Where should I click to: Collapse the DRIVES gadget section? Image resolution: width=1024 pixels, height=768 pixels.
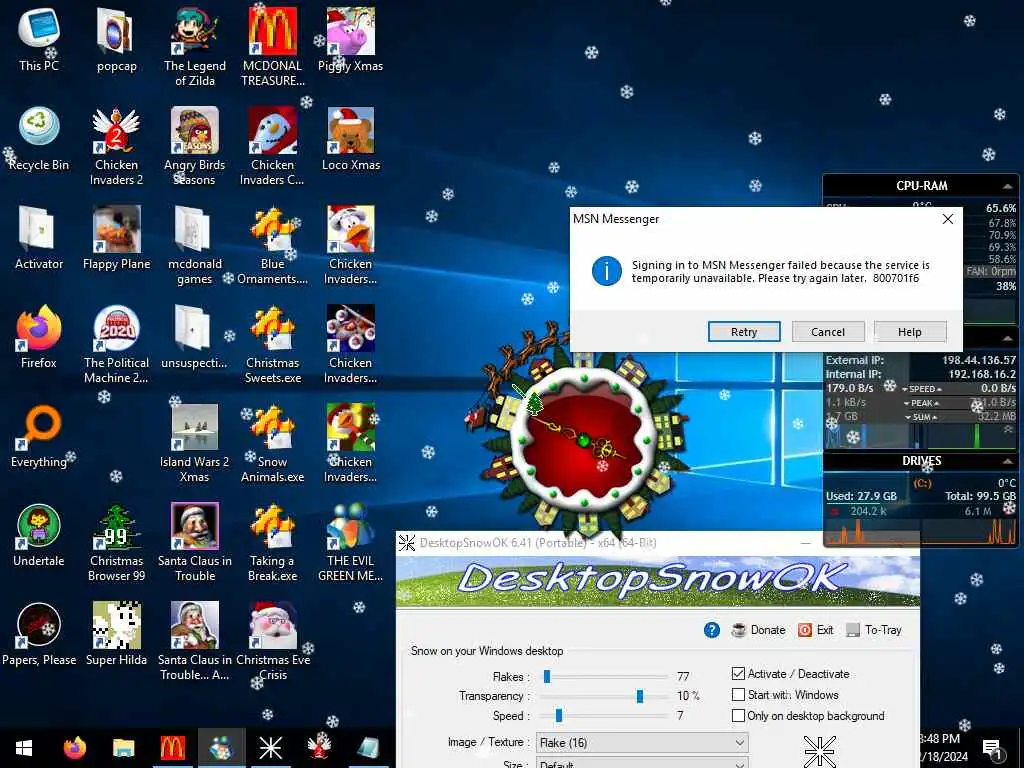click(x=1007, y=461)
